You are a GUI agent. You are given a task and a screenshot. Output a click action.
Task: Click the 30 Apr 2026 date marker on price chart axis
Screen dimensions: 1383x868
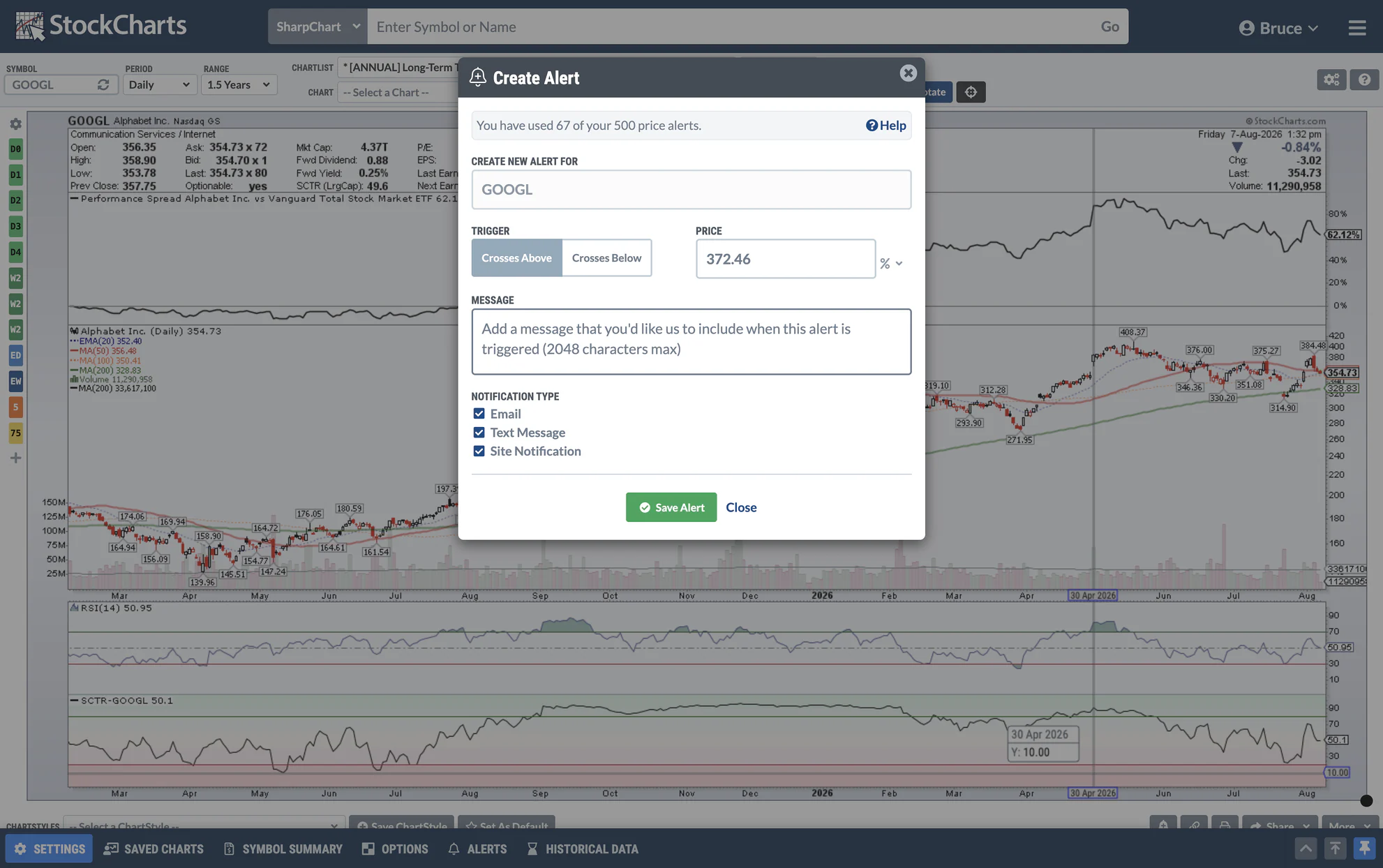tap(1093, 596)
